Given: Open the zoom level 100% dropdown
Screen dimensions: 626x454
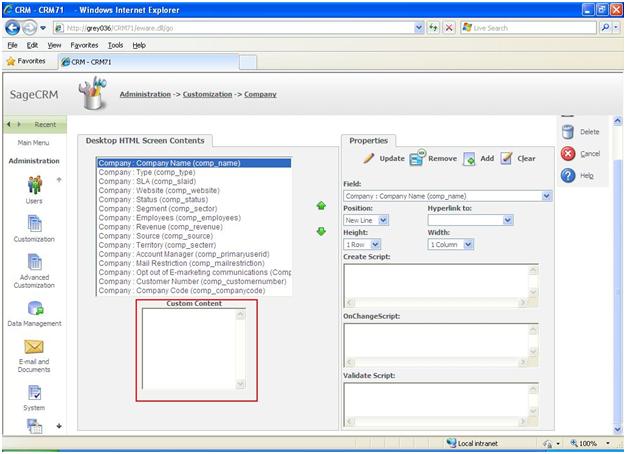Looking at the screenshot, I should coord(608,443).
